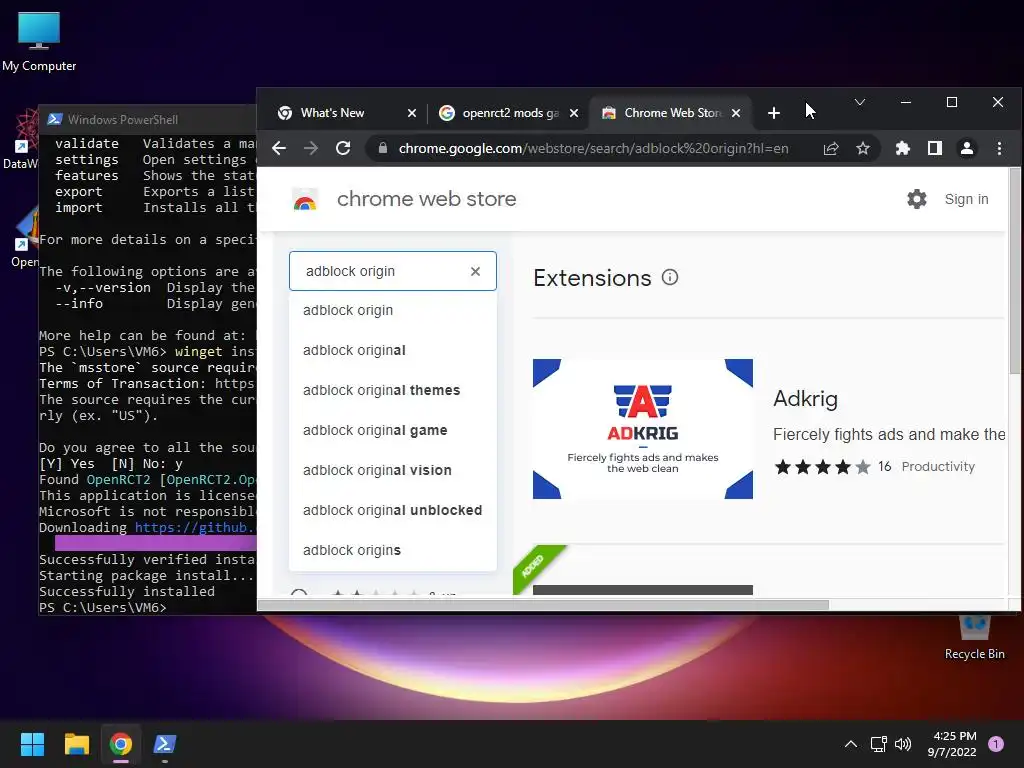Select the Chrome Web Store tab
Image resolution: width=1024 pixels, height=768 pixels.
[x=665, y=113]
